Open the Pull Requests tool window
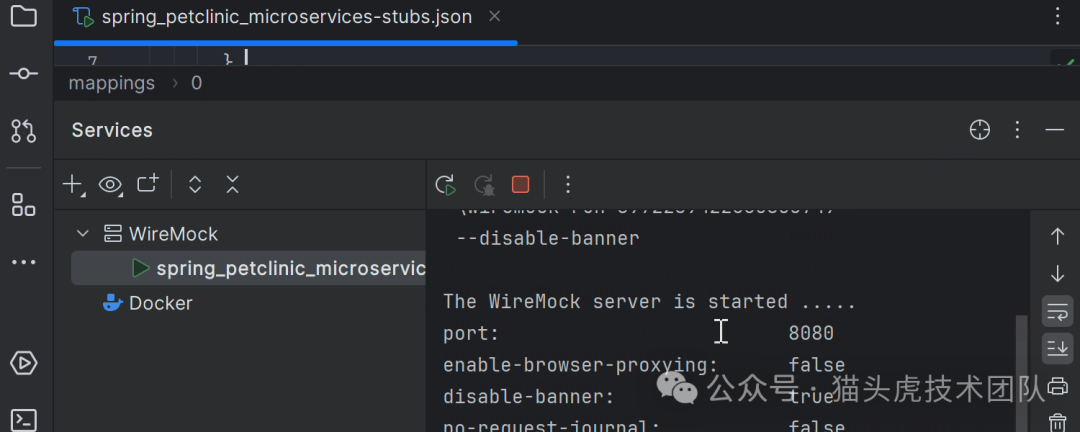This screenshot has width=1080, height=432. click(x=23, y=130)
